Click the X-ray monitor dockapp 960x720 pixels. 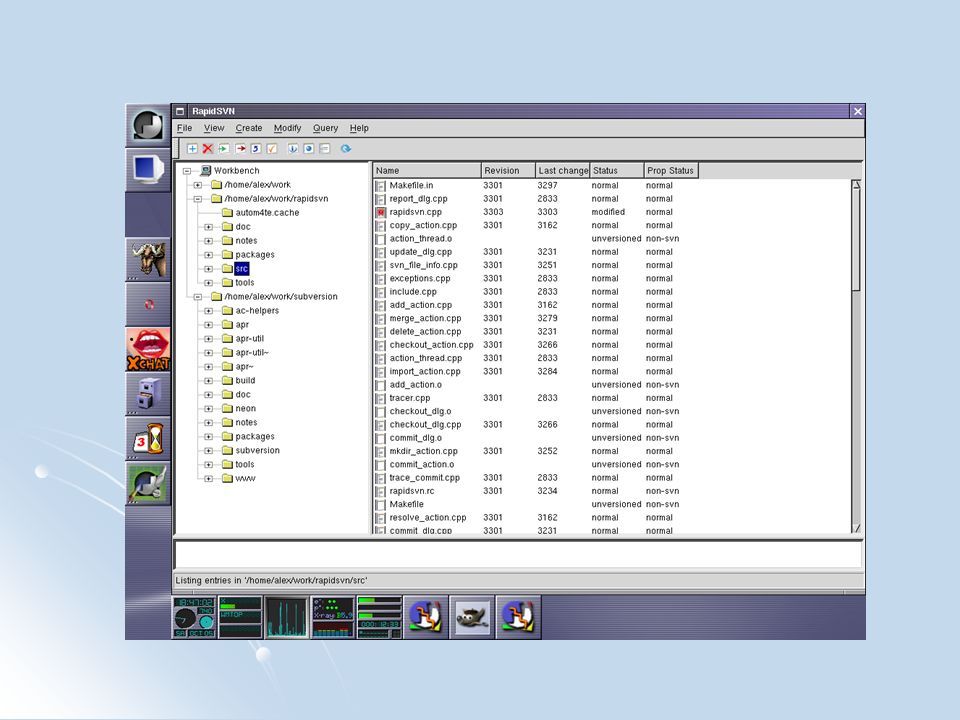click(x=333, y=618)
